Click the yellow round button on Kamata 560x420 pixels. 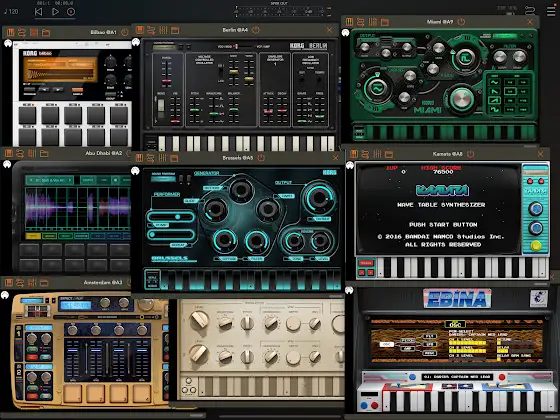pyautogui.click(x=535, y=245)
